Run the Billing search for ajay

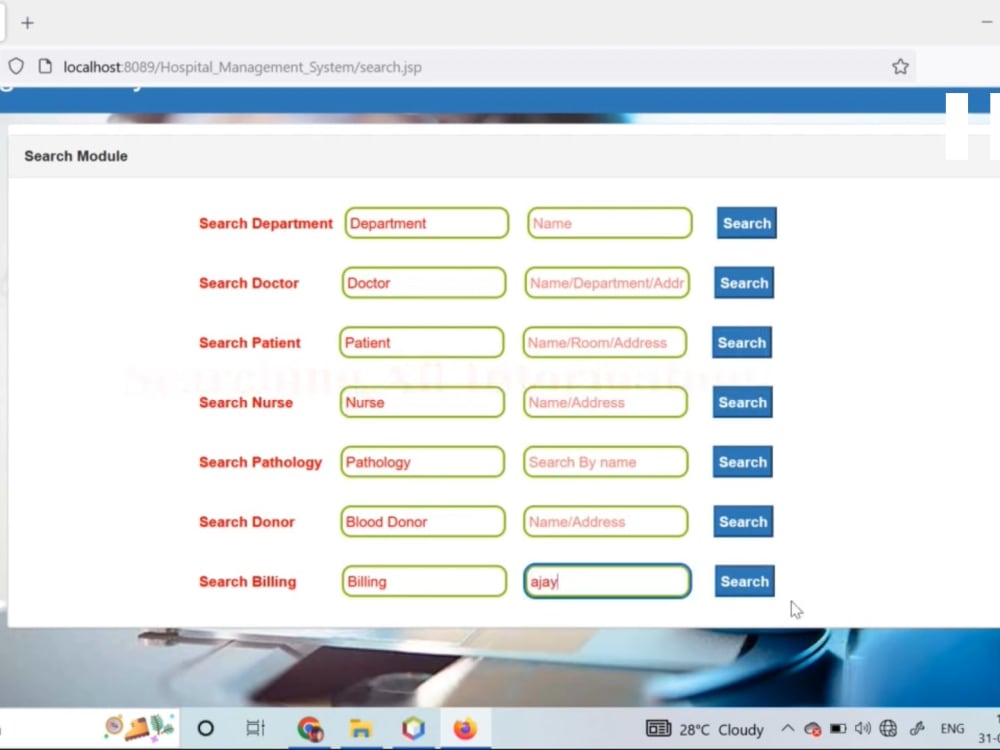click(x=744, y=581)
